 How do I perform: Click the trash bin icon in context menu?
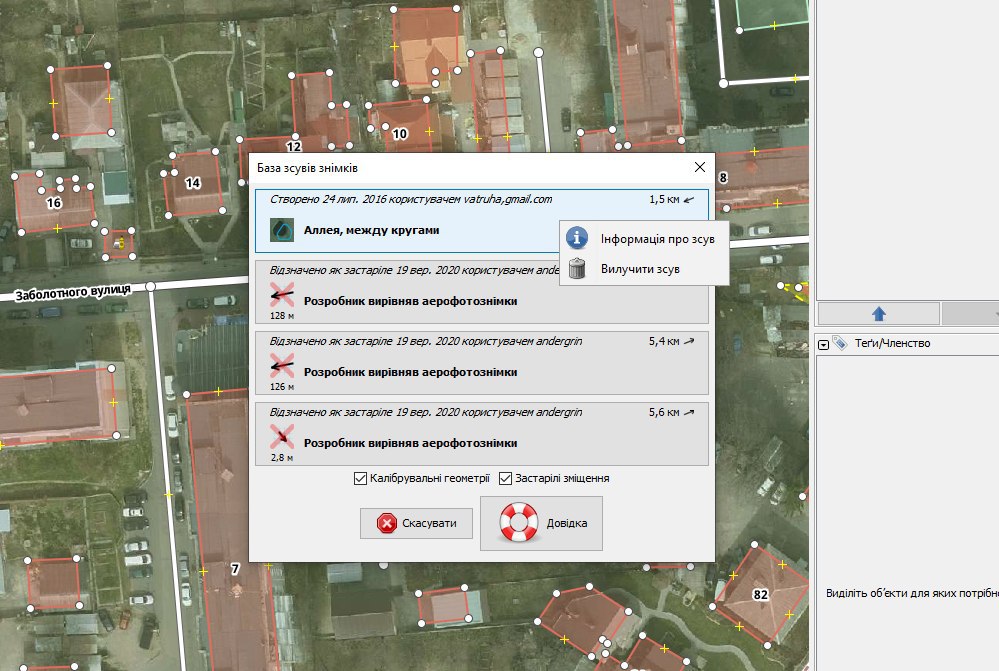coord(577,268)
